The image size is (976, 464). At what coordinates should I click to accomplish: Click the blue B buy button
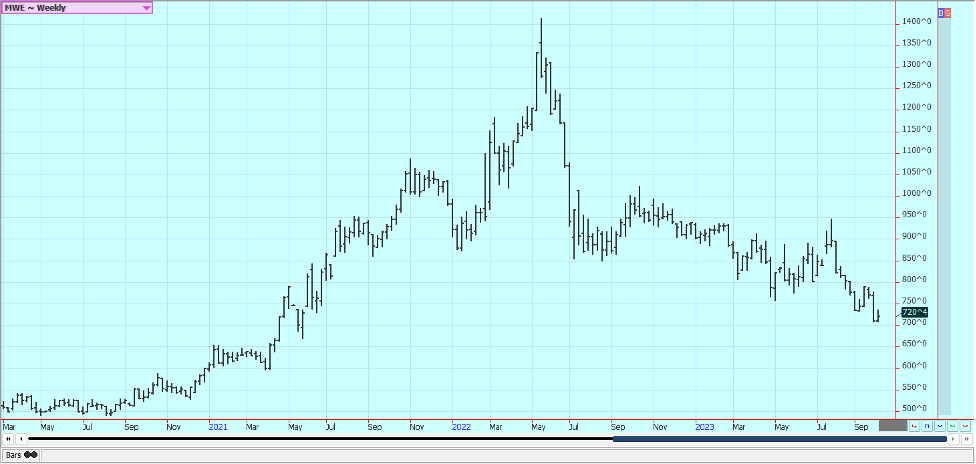coord(939,12)
